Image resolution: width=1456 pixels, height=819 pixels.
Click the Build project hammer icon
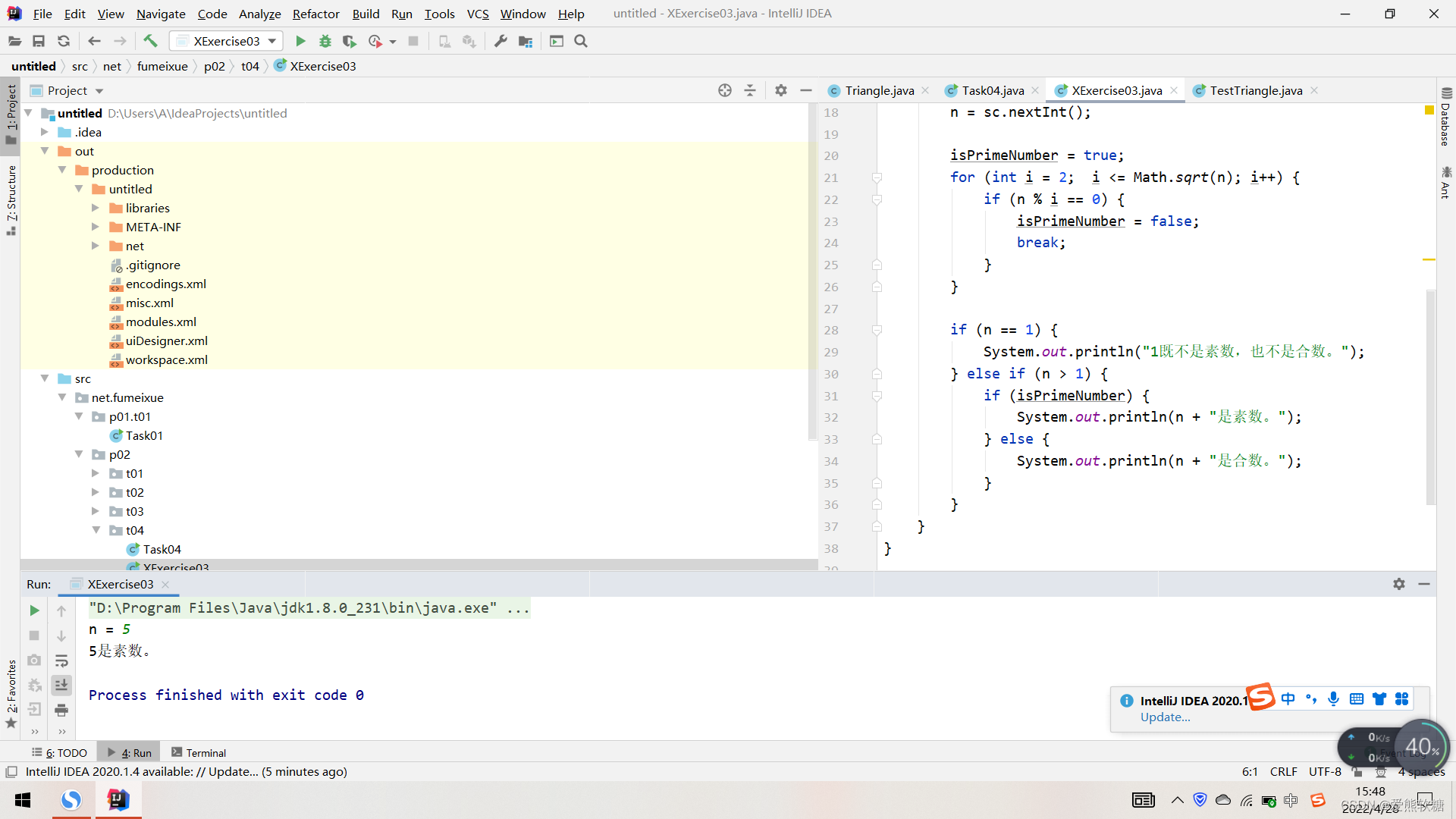point(150,41)
